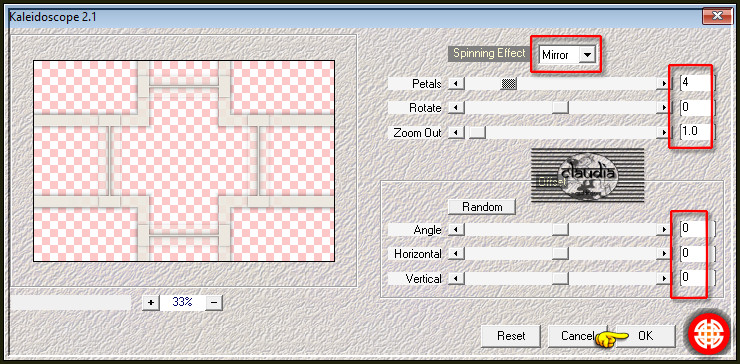Zoom out preview with minus button
The width and height of the screenshot is (740, 364).
coord(214,302)
